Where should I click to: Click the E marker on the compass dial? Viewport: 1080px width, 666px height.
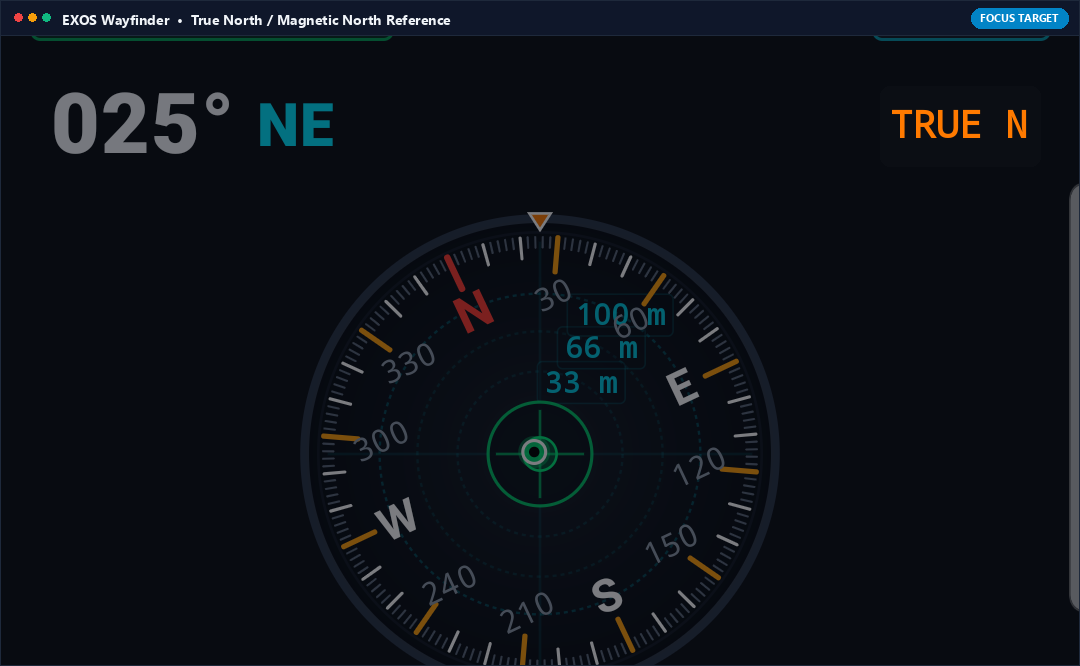(683, 386)
